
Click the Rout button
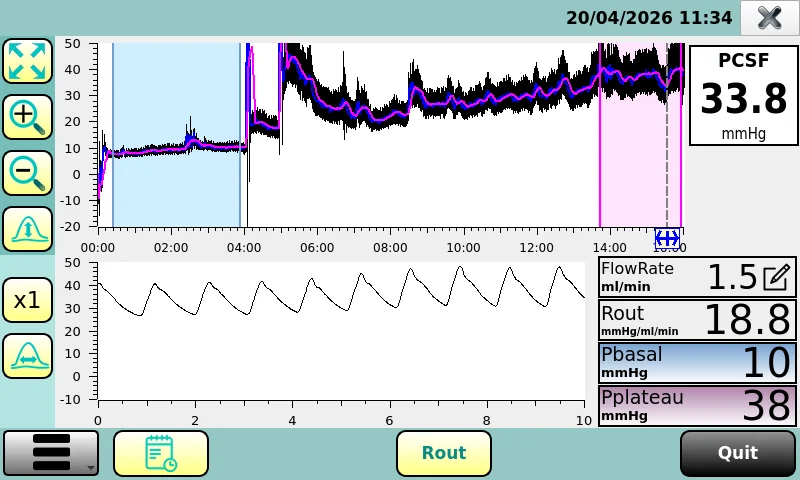coord(444,453)
